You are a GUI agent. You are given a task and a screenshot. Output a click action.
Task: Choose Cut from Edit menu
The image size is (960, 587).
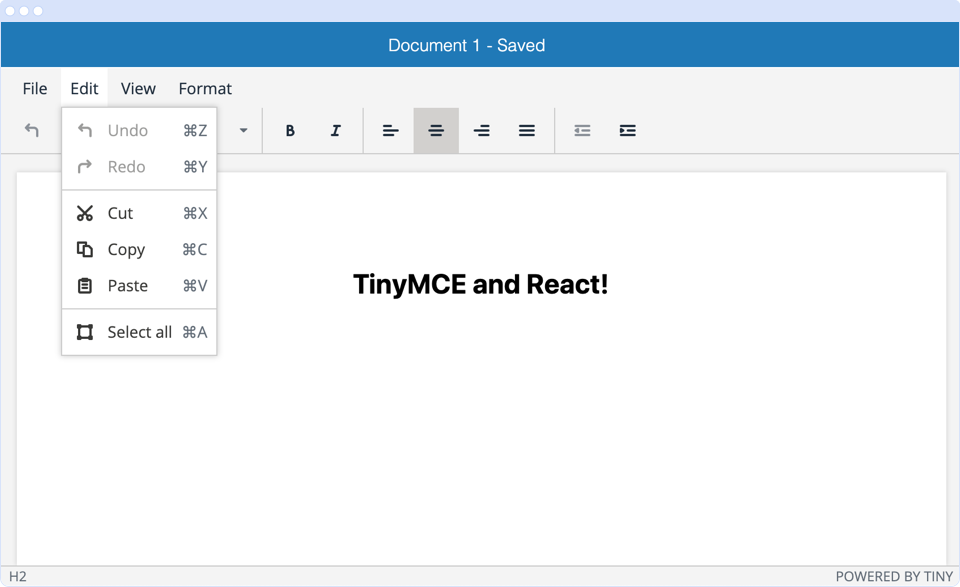click(x=140, y=213)
